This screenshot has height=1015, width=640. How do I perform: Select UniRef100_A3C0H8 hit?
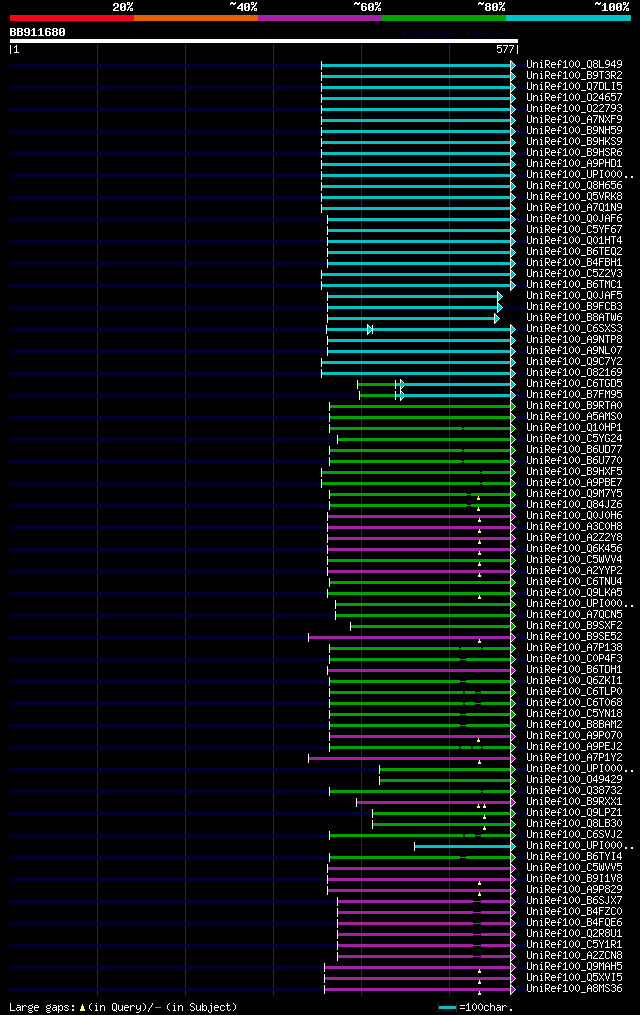(574, 527)
